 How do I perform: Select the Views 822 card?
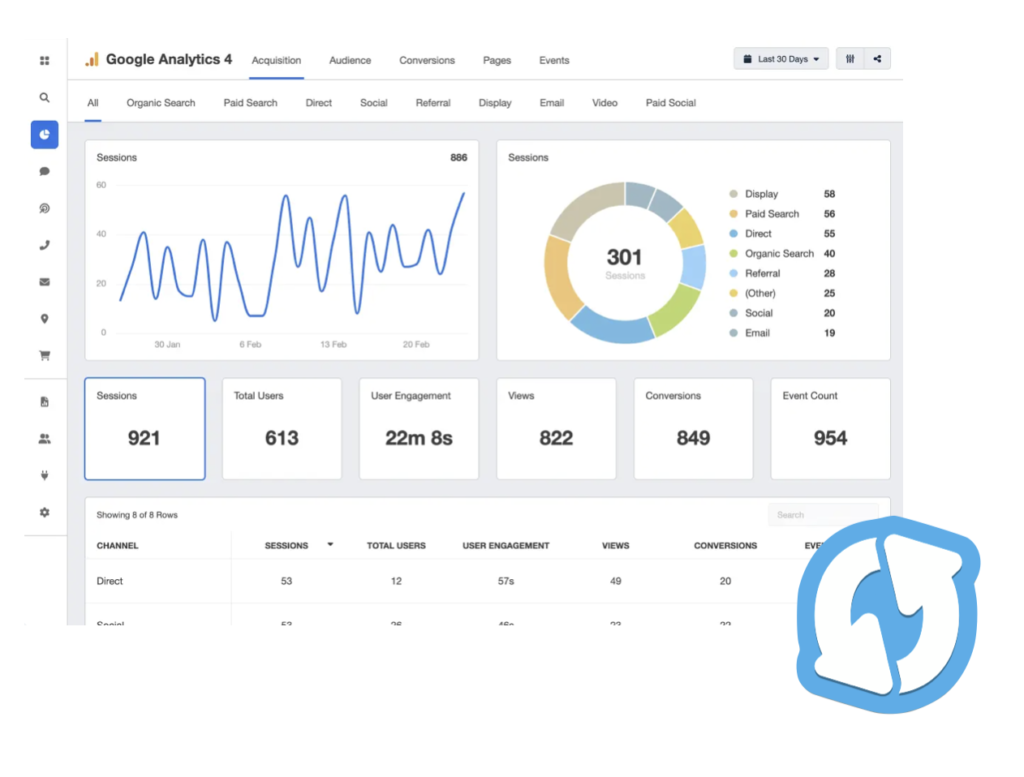coord(556,428)
